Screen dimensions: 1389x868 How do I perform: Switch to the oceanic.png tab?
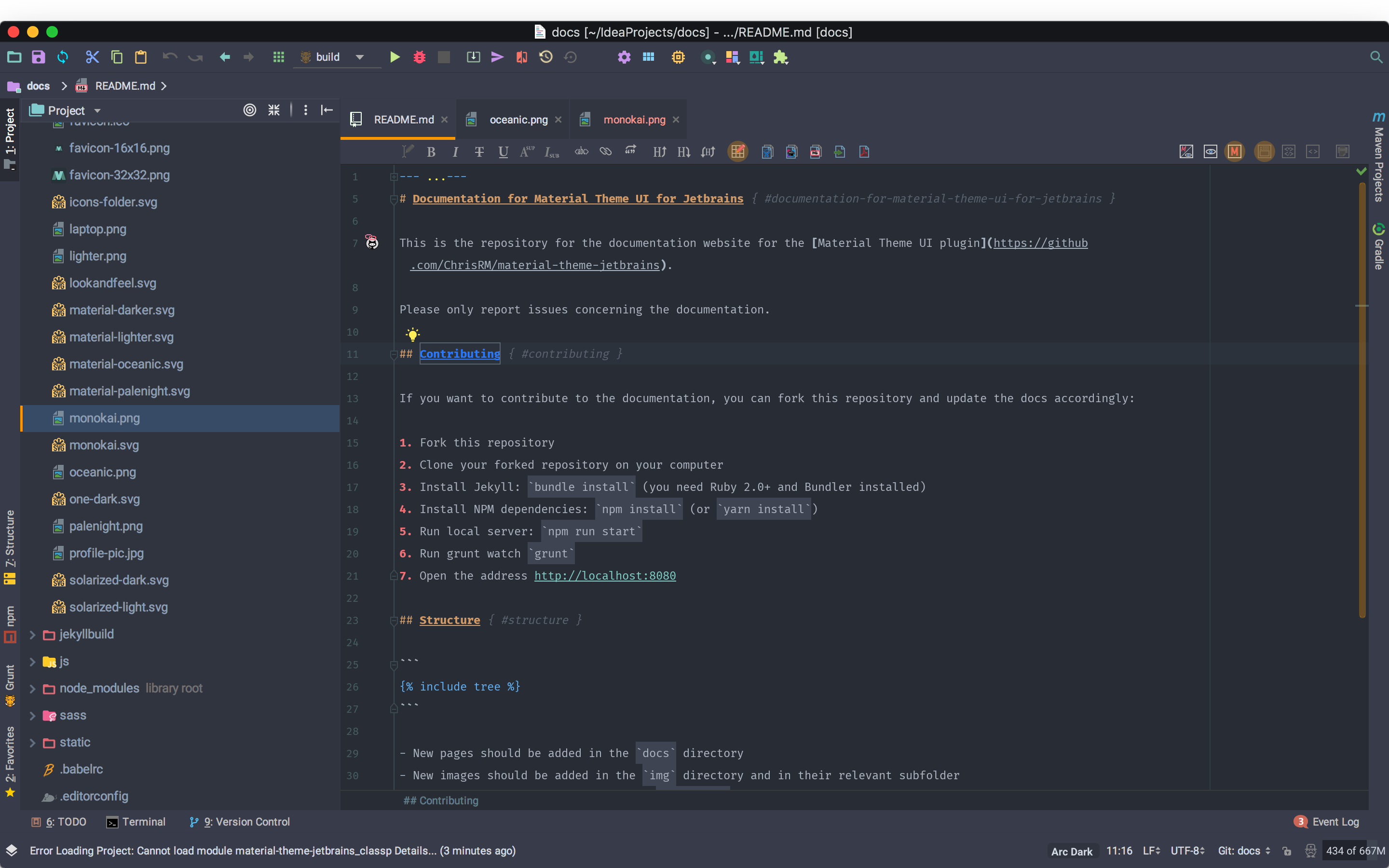[x=517, y=120]
